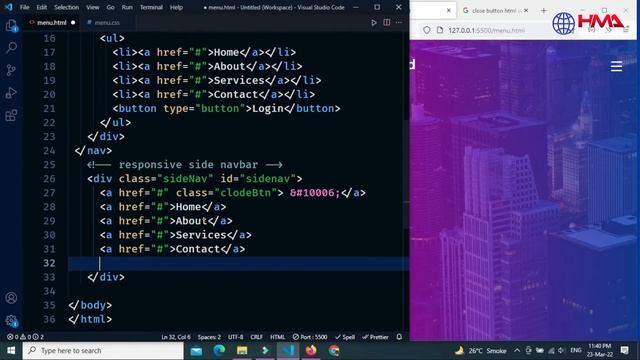This screenshot has height=360, width=640.
Task: Open Microsoft Edge from taskbar
Action: click(x=219, y=351)
